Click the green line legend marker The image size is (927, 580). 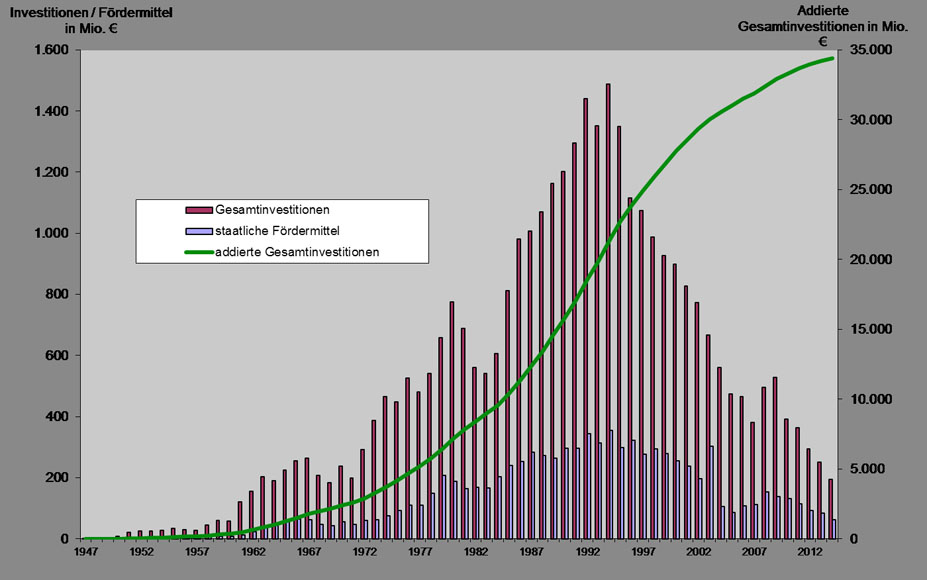(x=199, y=252)
